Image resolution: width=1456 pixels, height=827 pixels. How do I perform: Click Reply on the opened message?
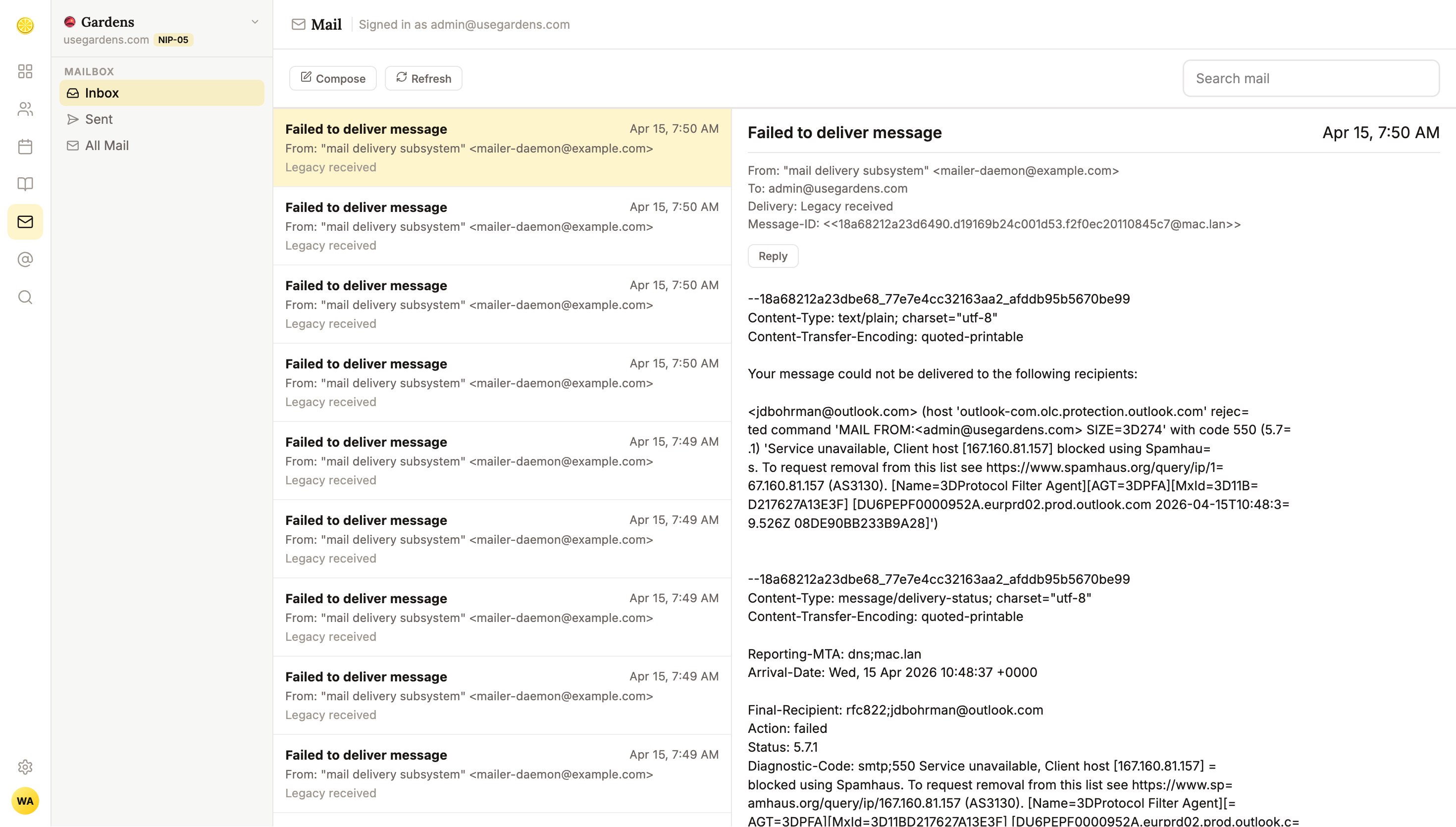point(772,256)
